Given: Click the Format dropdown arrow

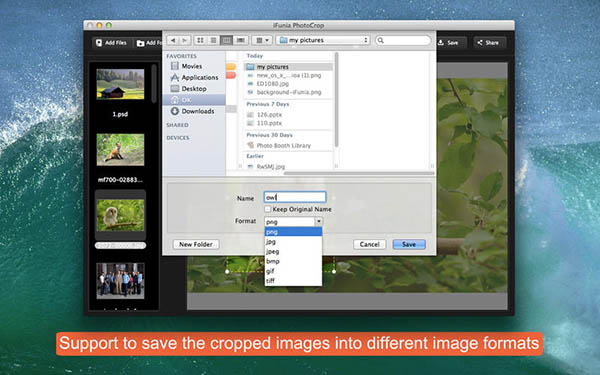Looking at the screenshot, I should pyautogui.click(x=318, y=222).
